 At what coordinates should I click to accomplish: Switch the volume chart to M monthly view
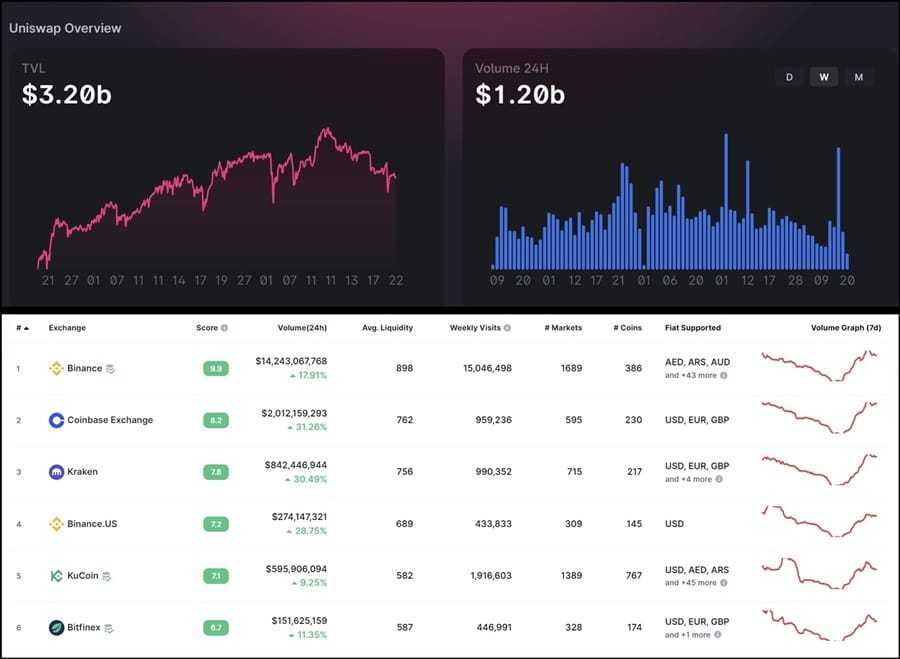857,76
